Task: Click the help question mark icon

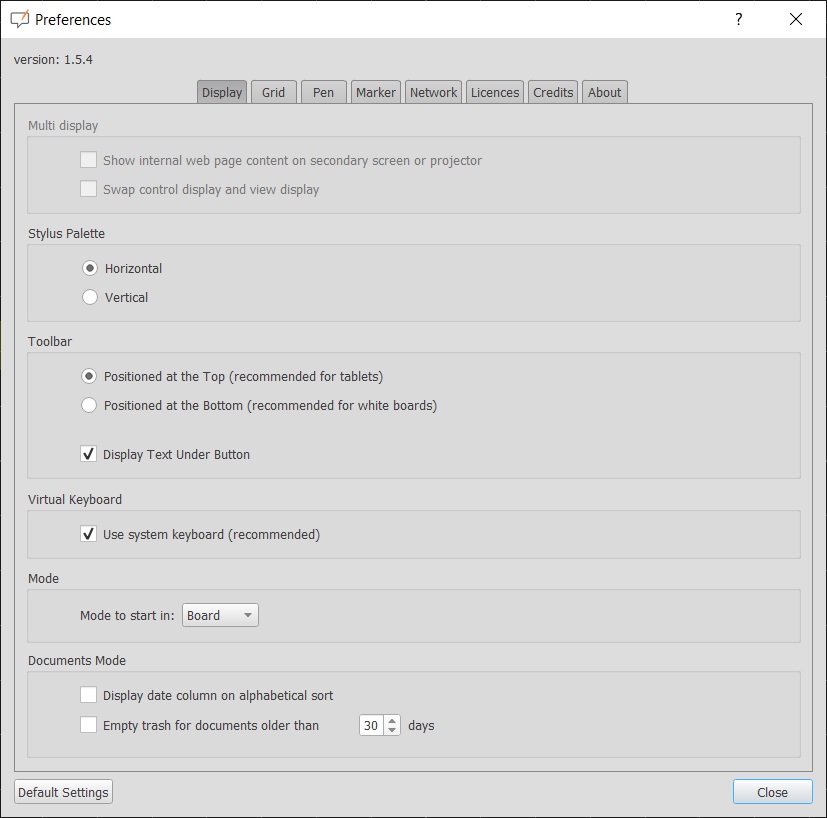Action: coord(738,19)
